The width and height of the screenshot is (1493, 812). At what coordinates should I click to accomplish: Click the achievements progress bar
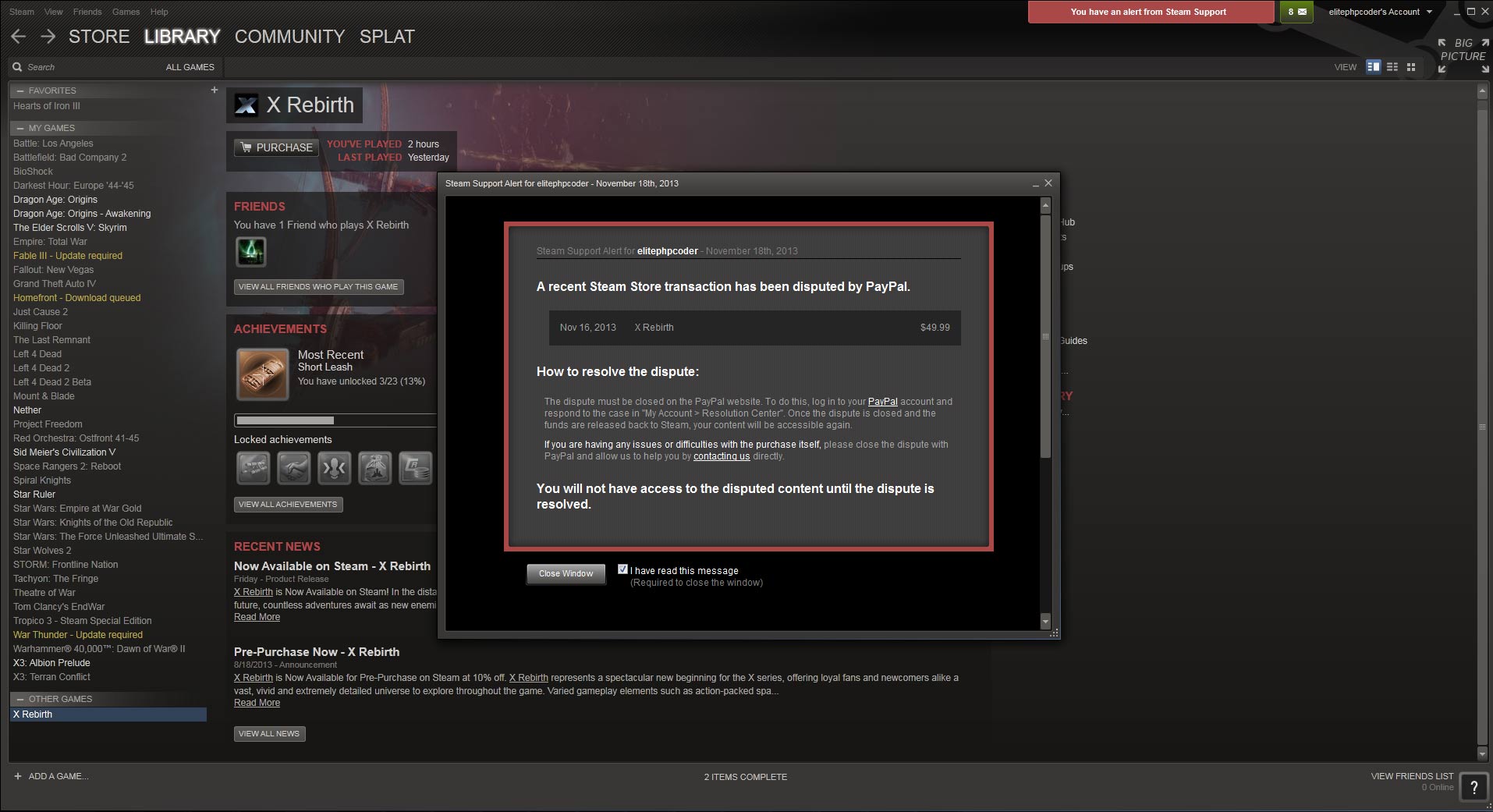click(335, 420)
